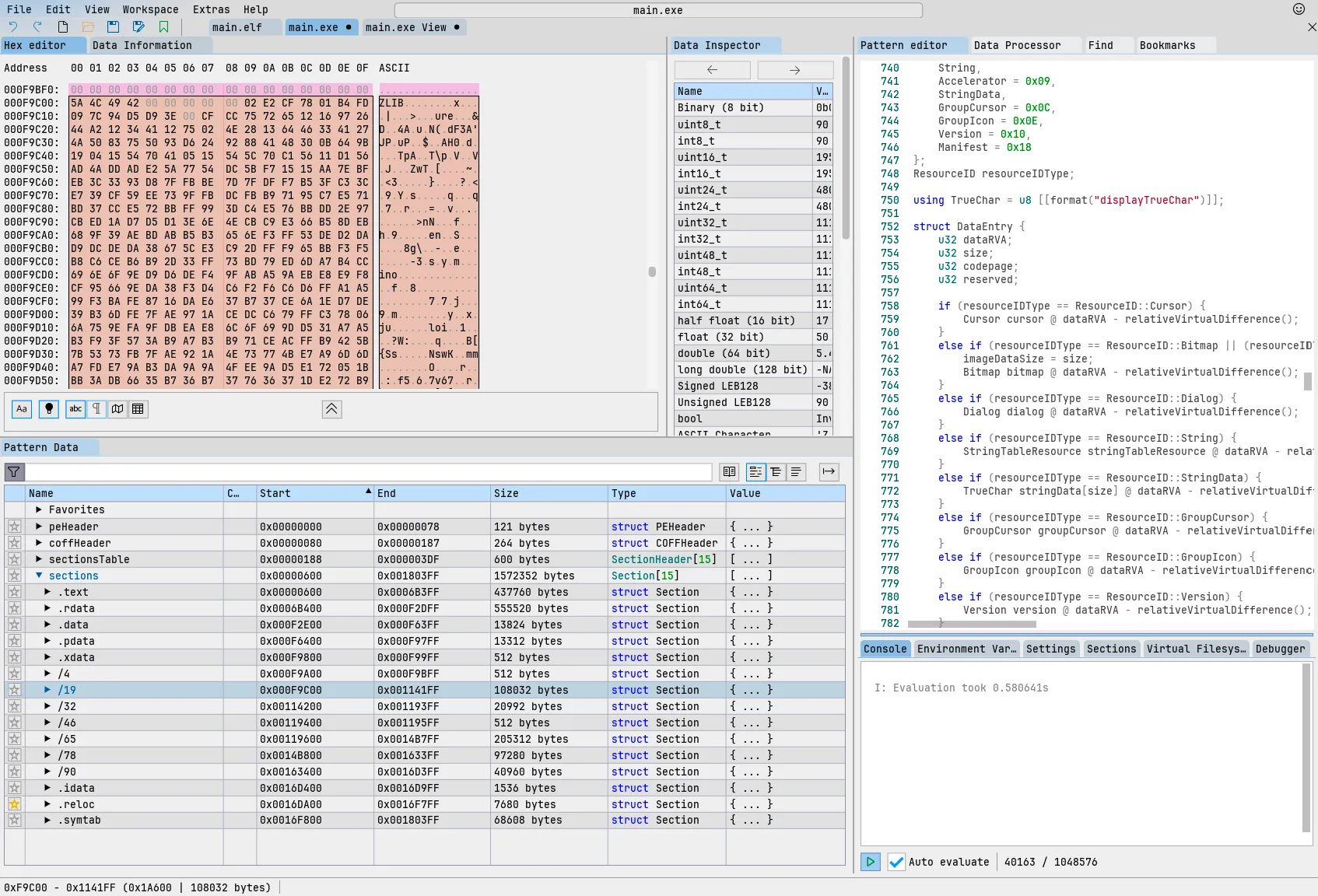
Task: Go back with the Data Inspector left arrow
Action: [x=712, y=70]
